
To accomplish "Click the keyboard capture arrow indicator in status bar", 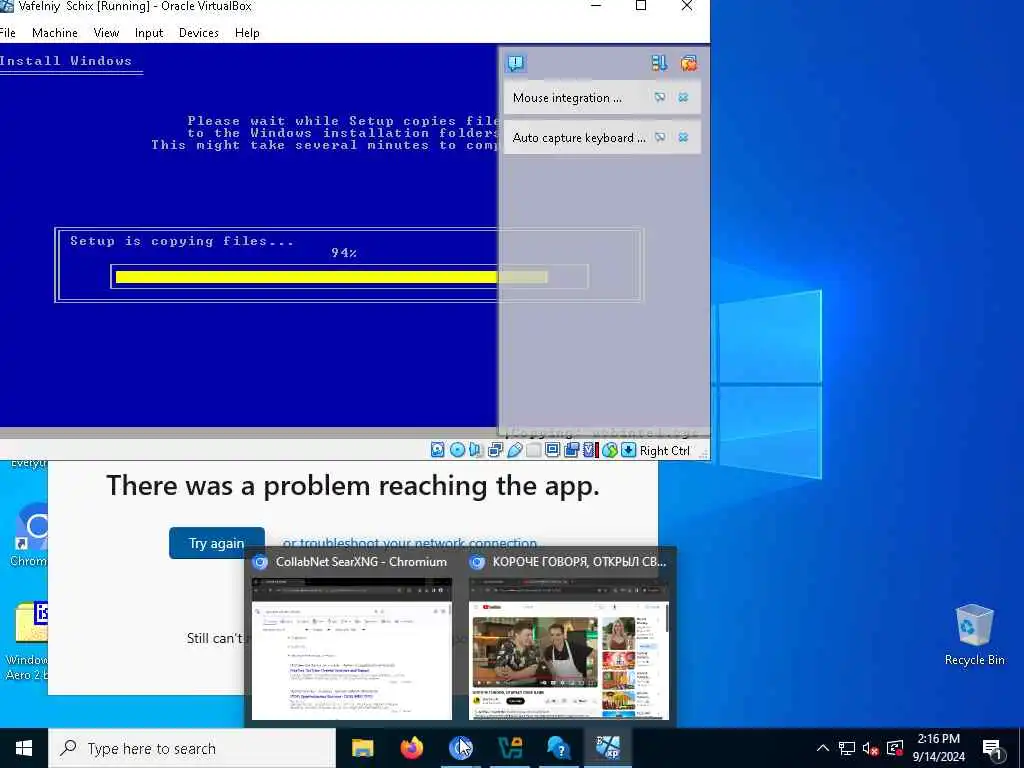I will click(628, 449).
